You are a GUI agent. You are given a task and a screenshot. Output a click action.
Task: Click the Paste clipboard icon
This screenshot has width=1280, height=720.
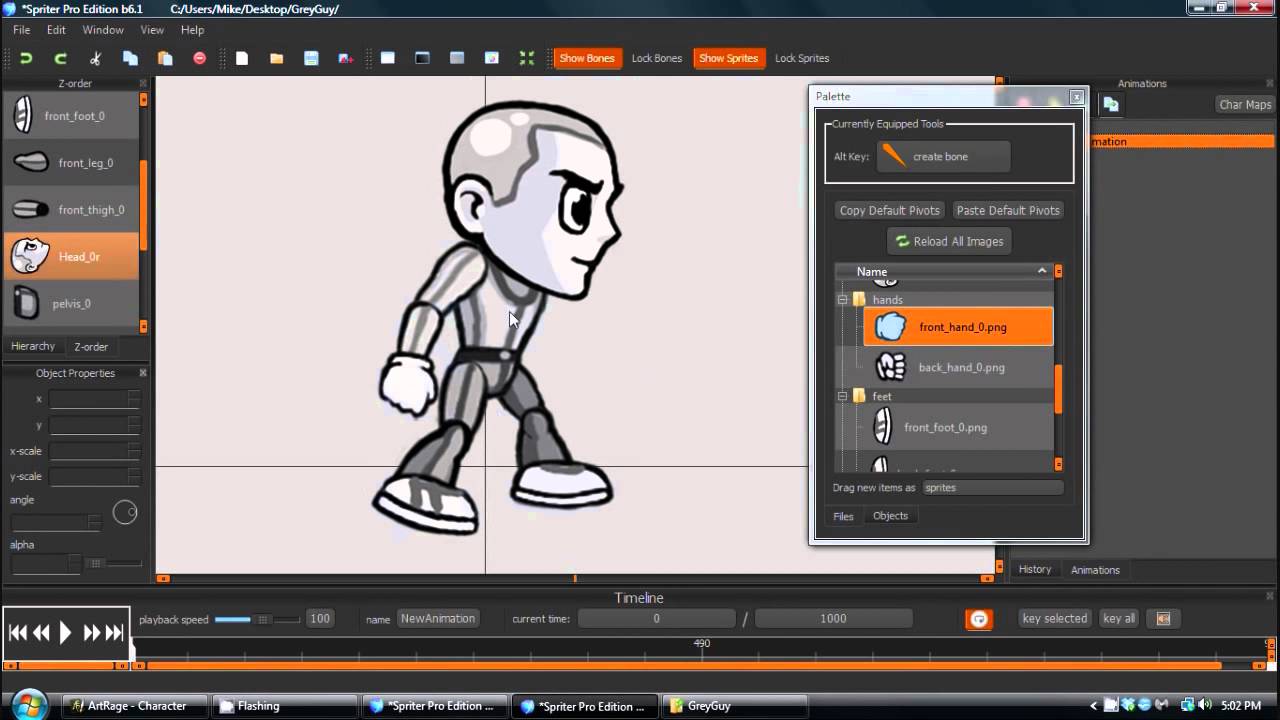pyautogui.click(x=165, y=58)
